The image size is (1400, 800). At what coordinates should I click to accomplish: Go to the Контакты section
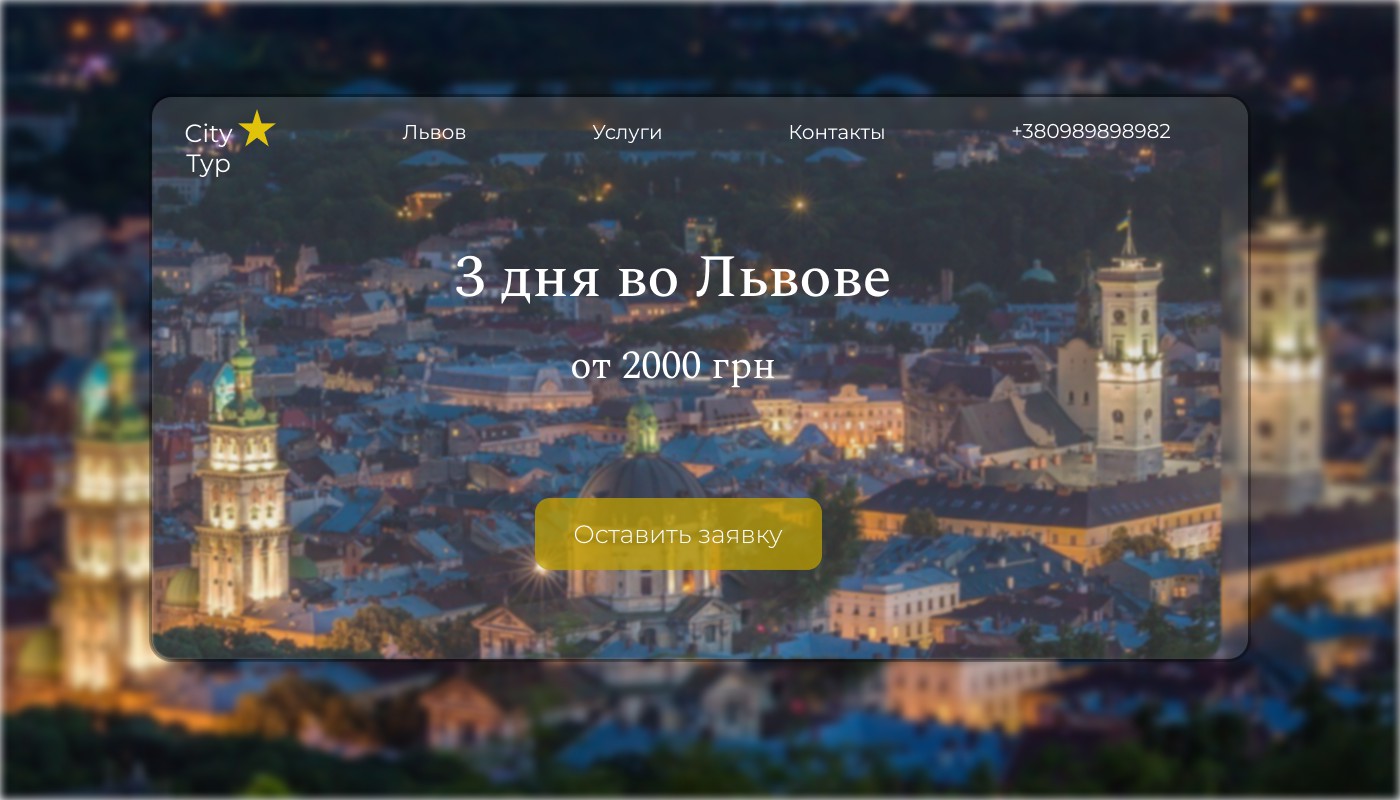(837, 132)
